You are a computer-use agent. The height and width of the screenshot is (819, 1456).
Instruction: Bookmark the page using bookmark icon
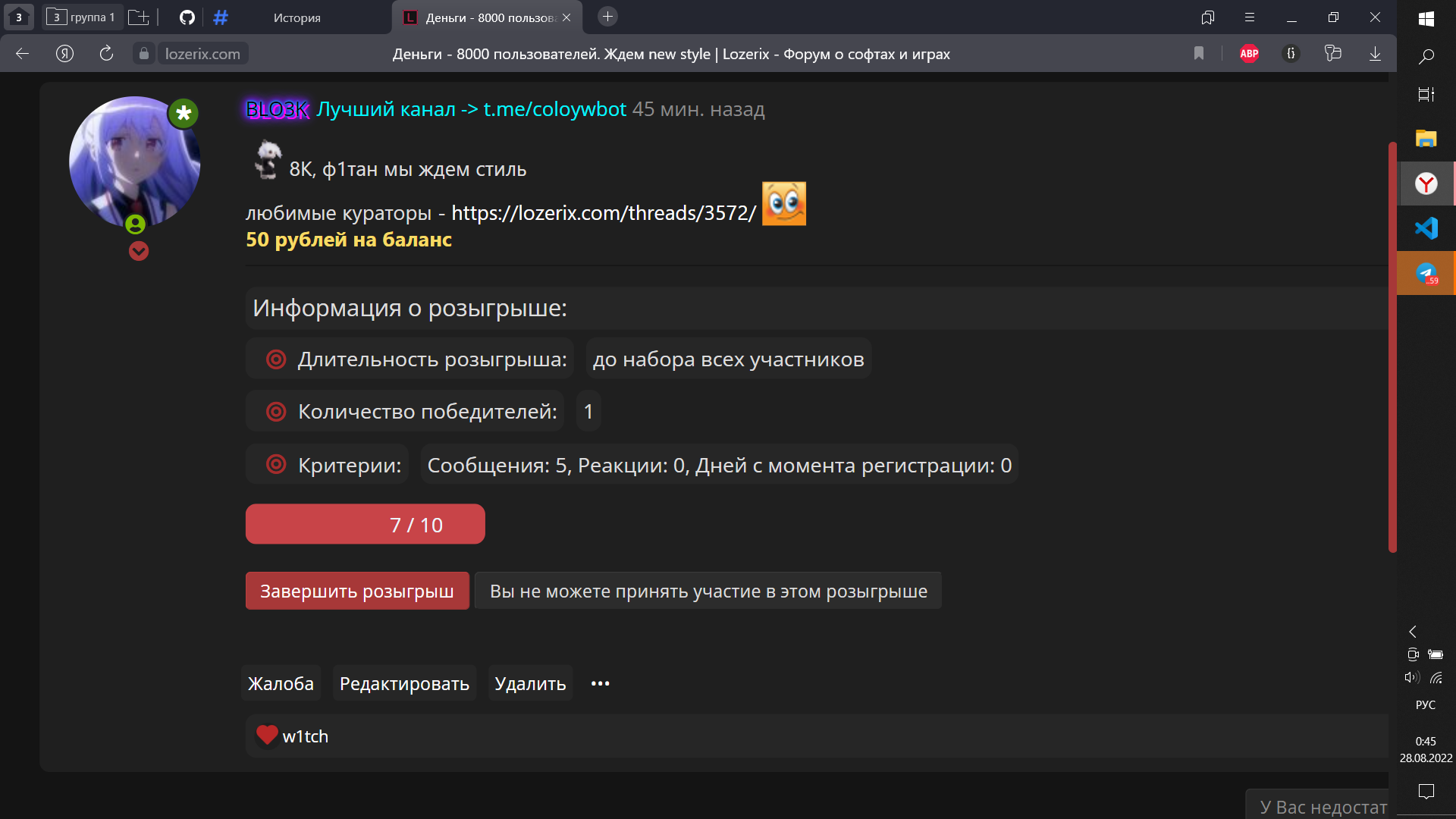point(1199,54)
